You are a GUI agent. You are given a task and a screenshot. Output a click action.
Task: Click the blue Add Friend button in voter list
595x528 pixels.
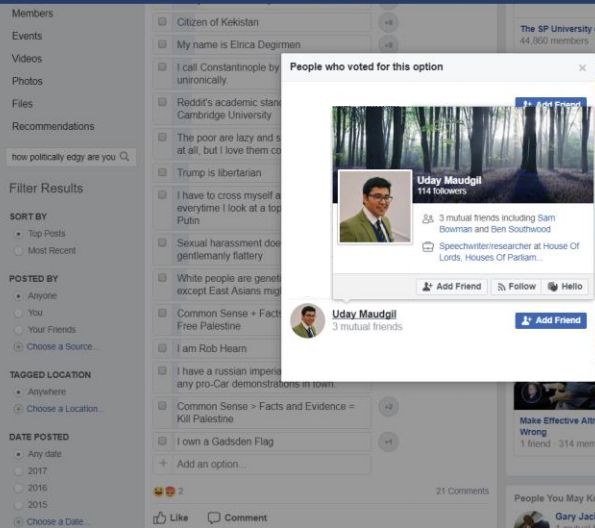(x=551, y=320)
